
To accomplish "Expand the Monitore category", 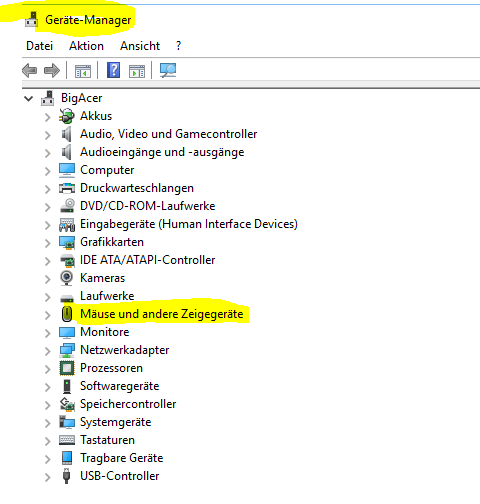I will point(48,333).
